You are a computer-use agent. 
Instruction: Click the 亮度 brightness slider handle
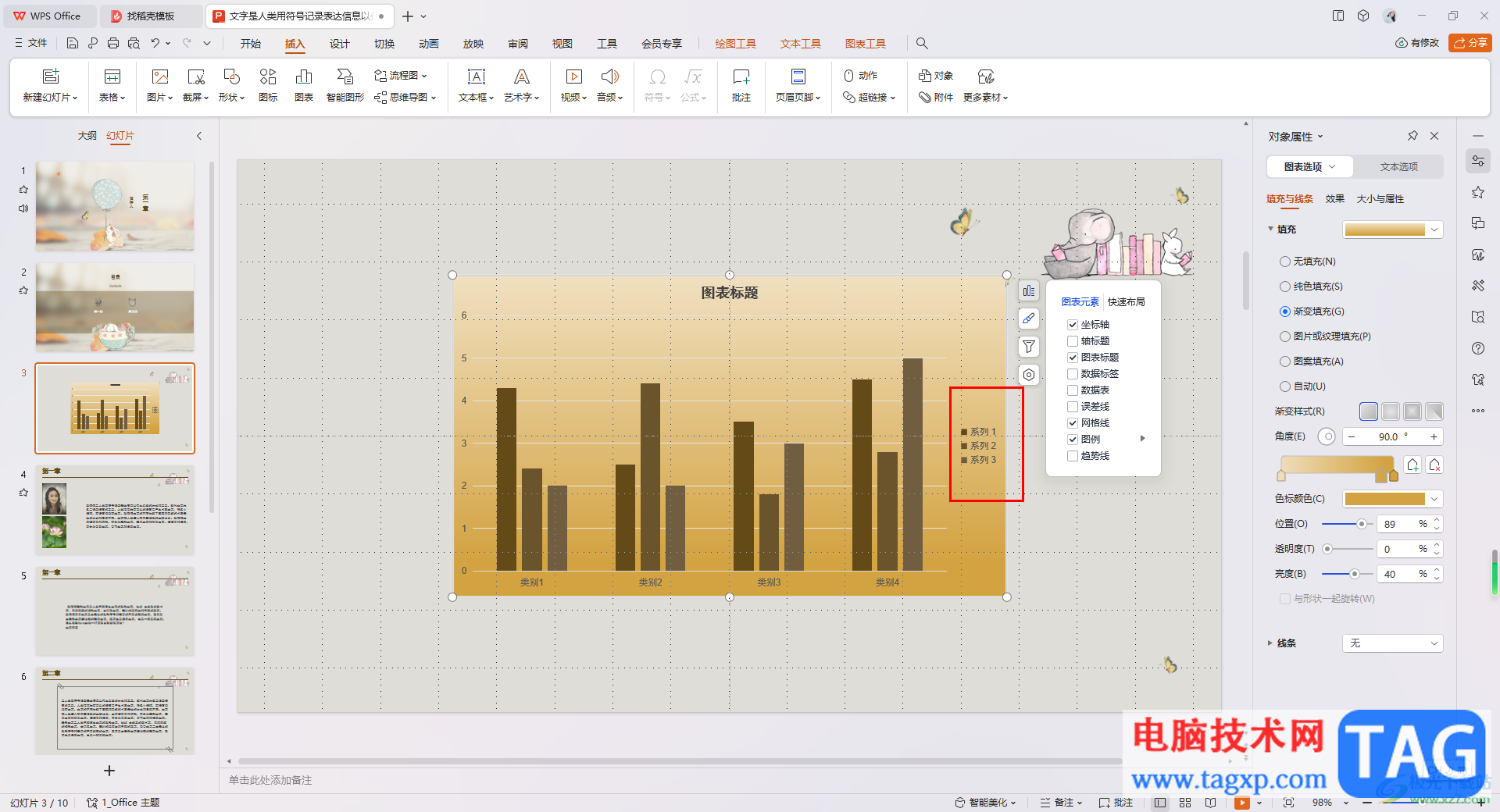[x=1355, y=574]
